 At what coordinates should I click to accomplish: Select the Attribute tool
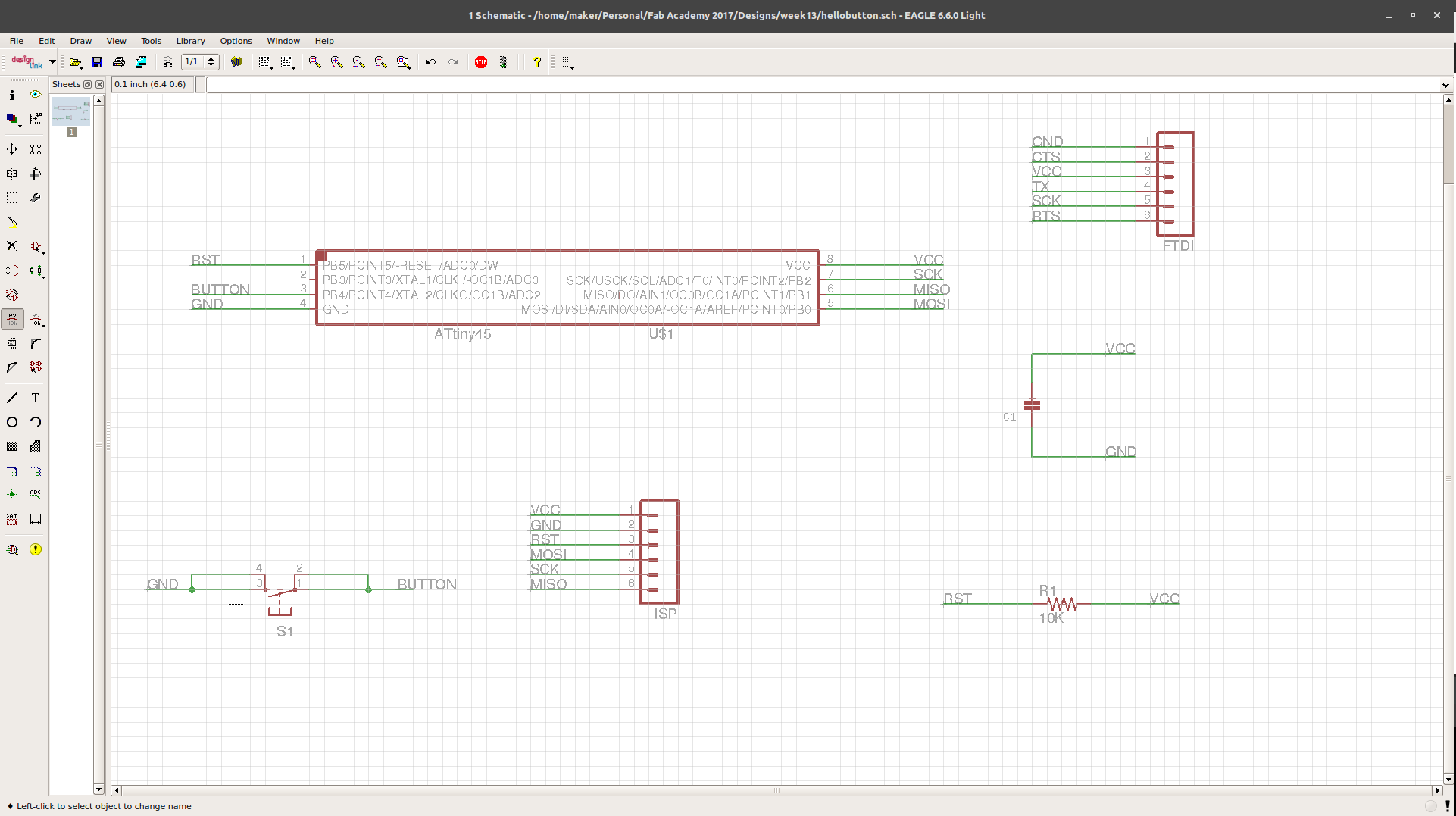(x=12, y=519)
